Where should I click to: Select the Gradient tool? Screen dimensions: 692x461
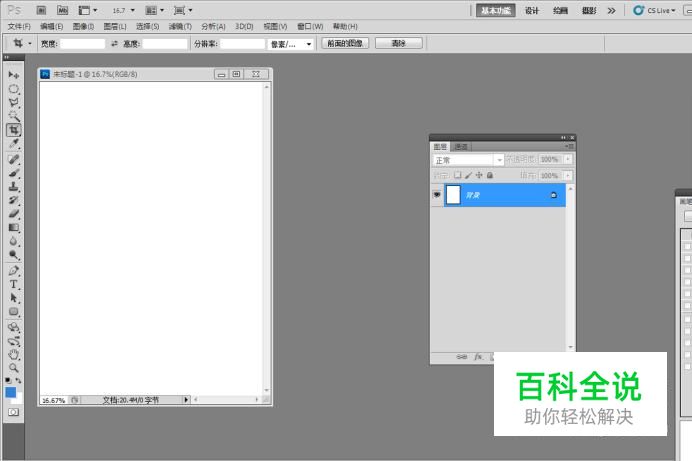[x=14, y=228]
